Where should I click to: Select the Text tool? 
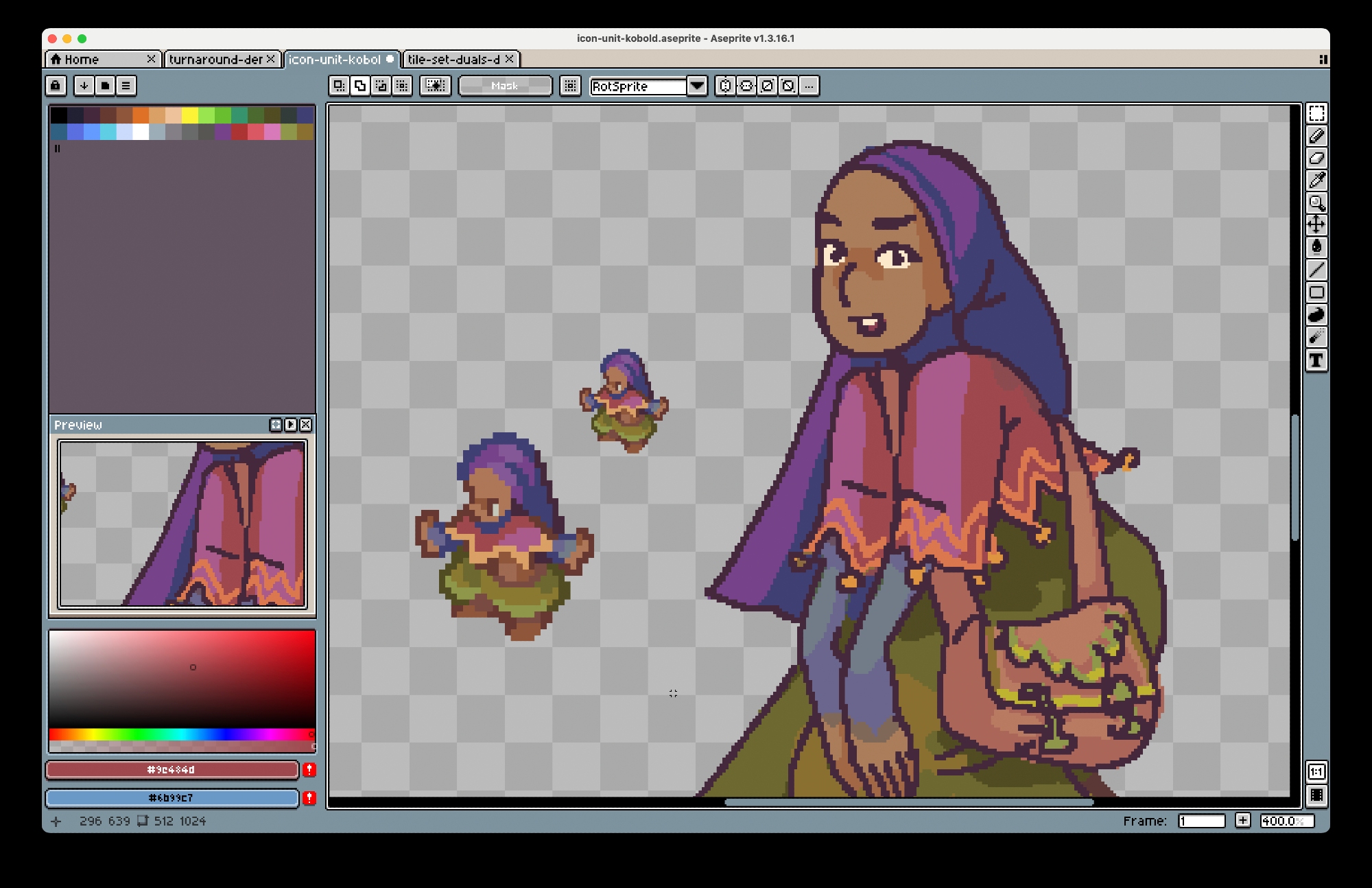pyautogui.click(x=1316, y=360)
